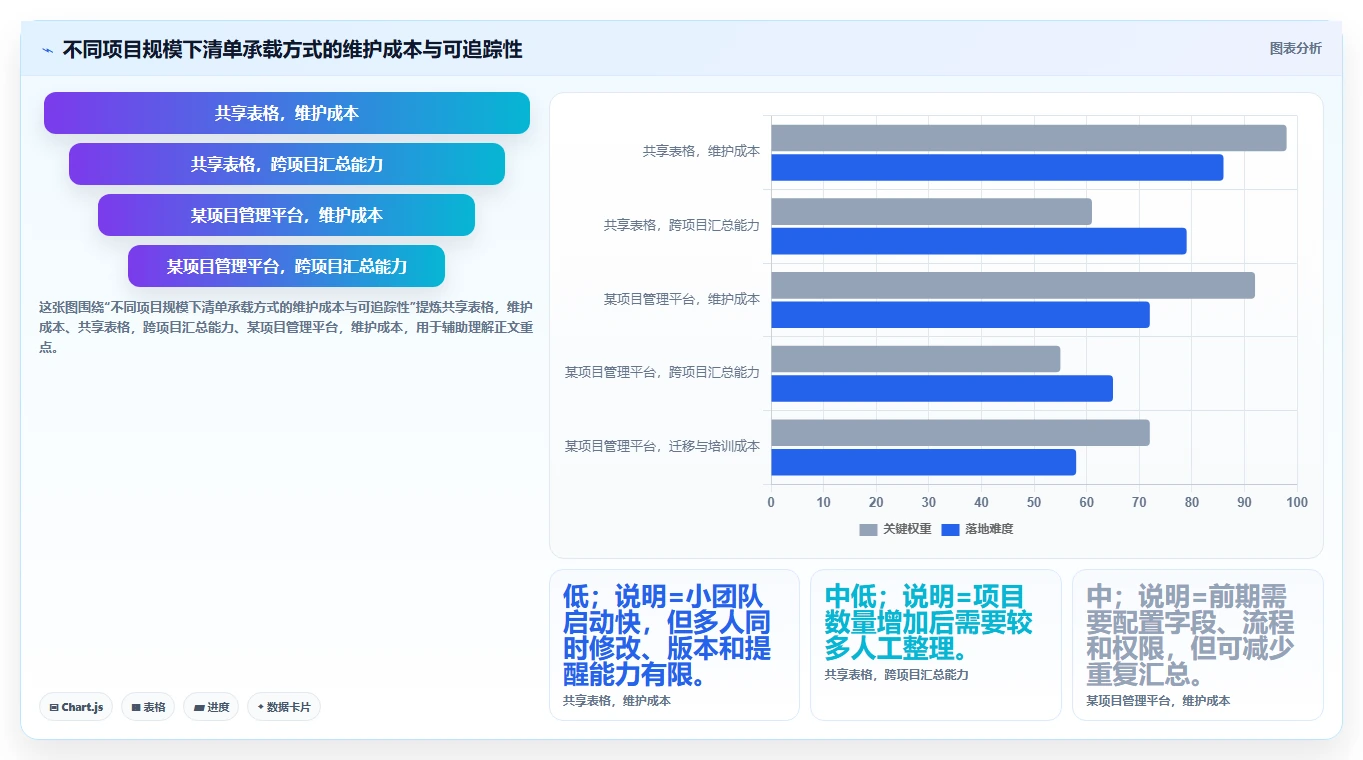Click the lightning icon beside the title
Viewport: 1363px width, 760px height.
pos(48,50)
